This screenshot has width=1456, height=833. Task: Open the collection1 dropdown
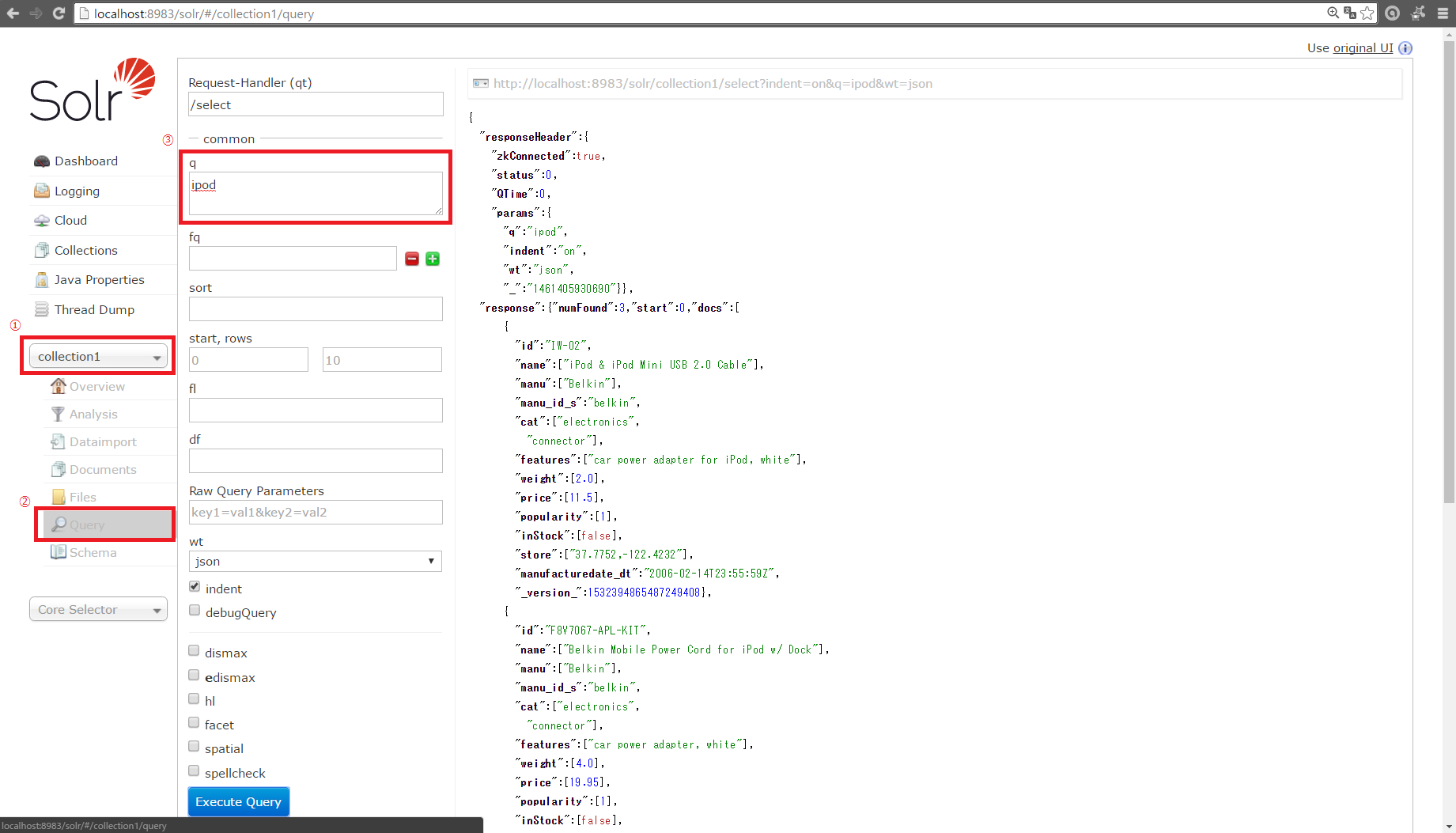(98, 357)
